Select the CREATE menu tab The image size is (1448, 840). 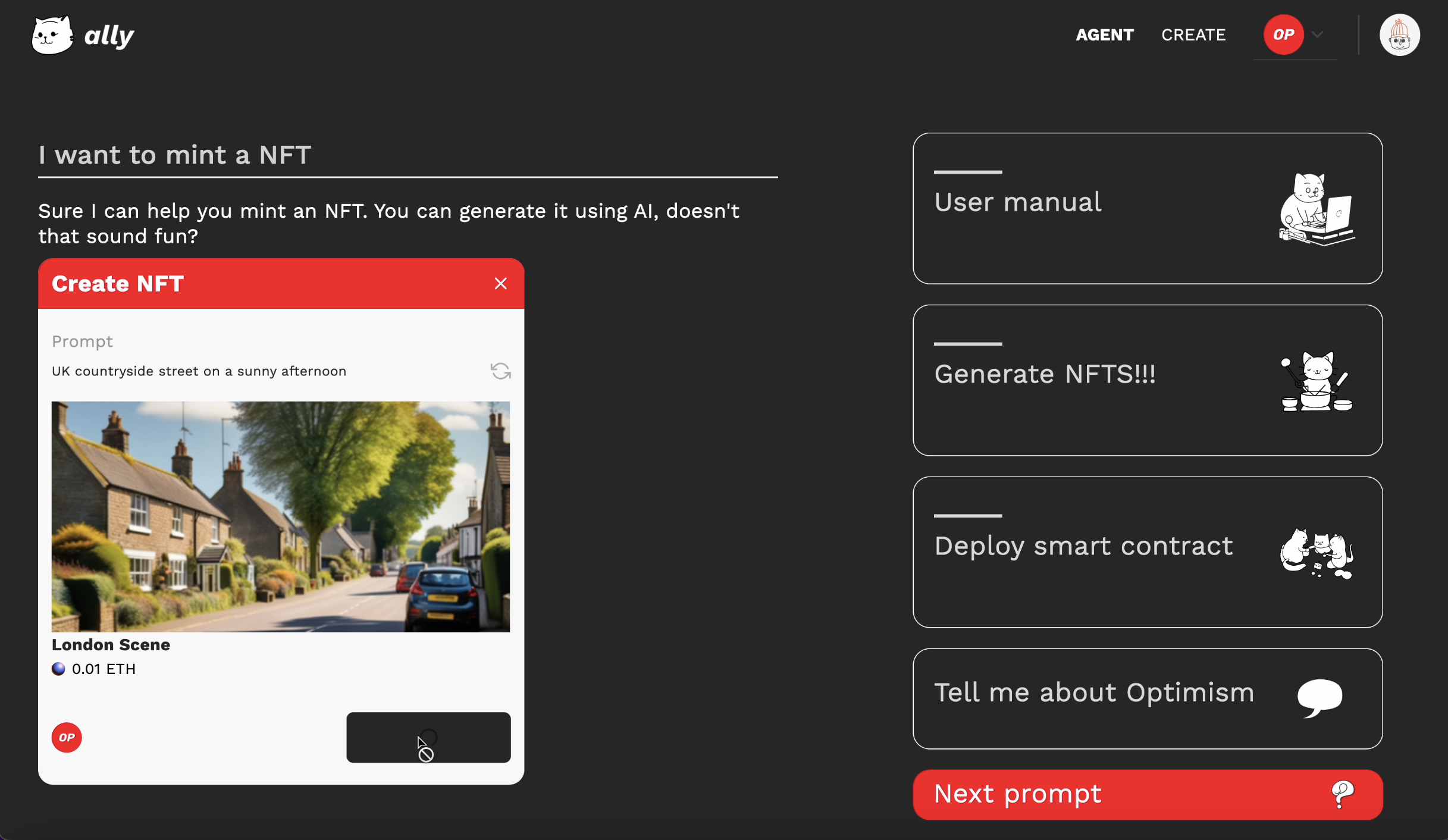[1193, 34]
